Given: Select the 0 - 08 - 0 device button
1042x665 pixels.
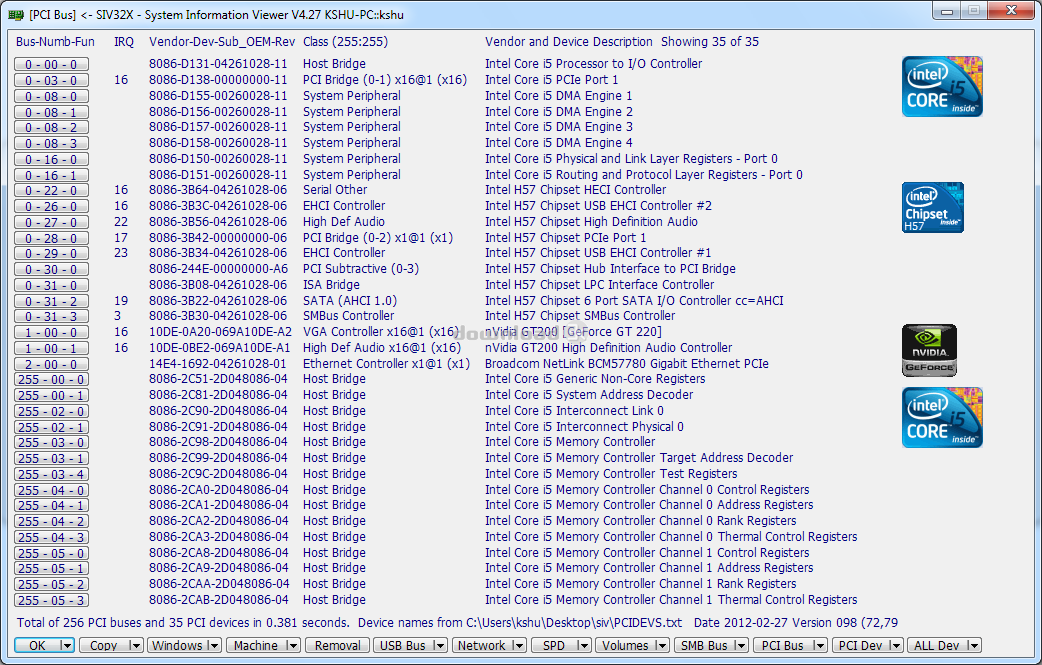Looking at the screenshot, I should point(51,96).
